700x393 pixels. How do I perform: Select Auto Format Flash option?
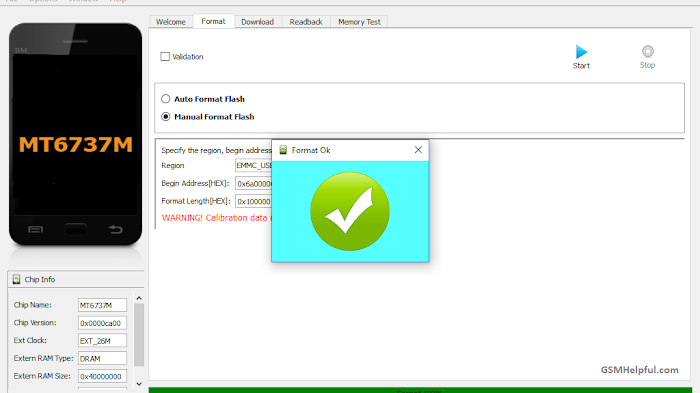[166, 99]
